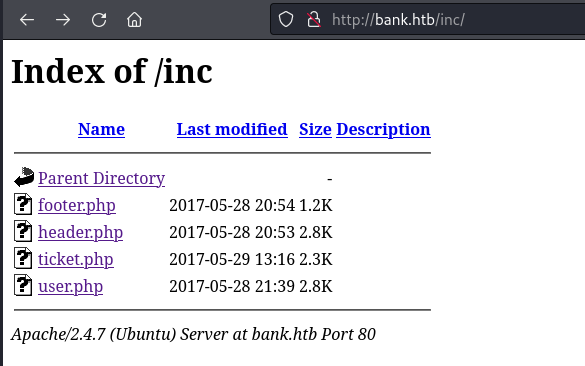Sort listing by Last modified column
585x366 pixels.
[232, 129]
